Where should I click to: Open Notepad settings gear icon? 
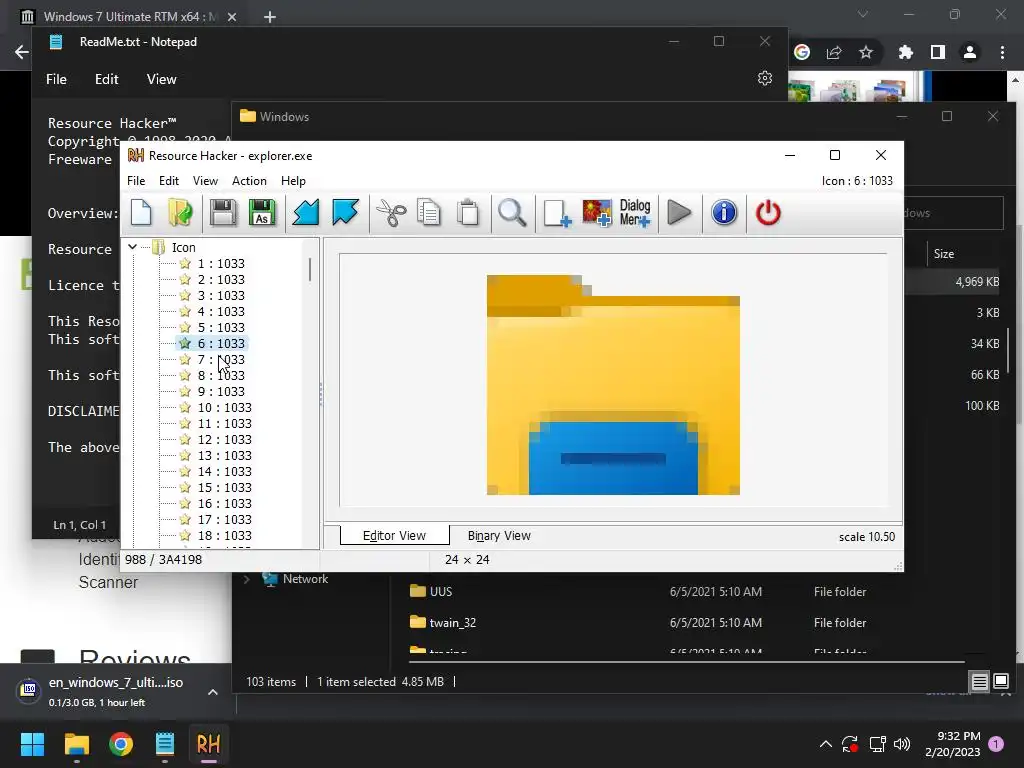pos(765,78)
